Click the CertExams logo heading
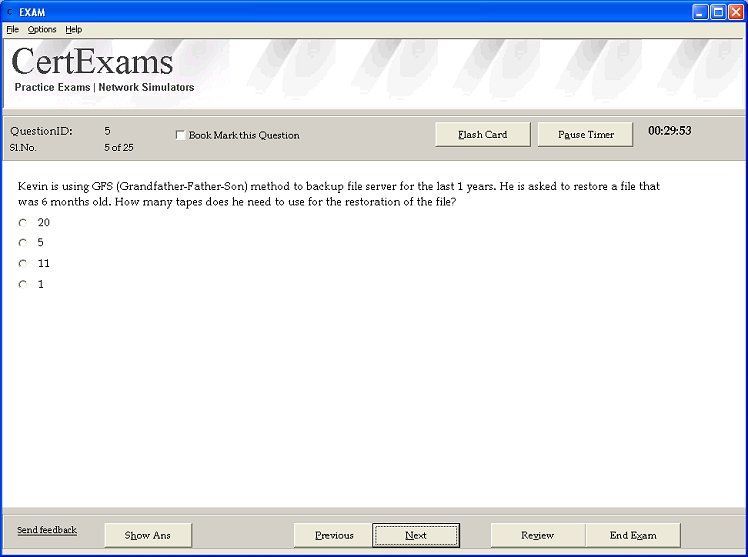This screenshot has width=748, height=557. coord(92,62)
